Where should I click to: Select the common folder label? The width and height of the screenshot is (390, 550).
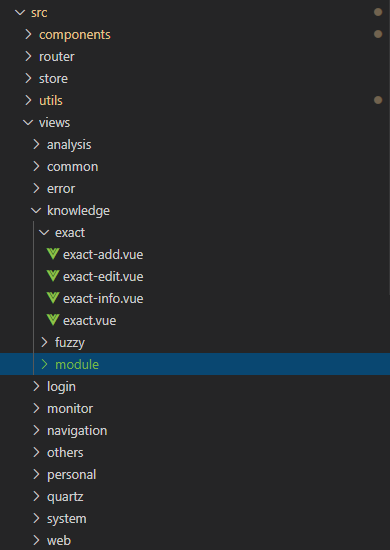click(73, 166)
